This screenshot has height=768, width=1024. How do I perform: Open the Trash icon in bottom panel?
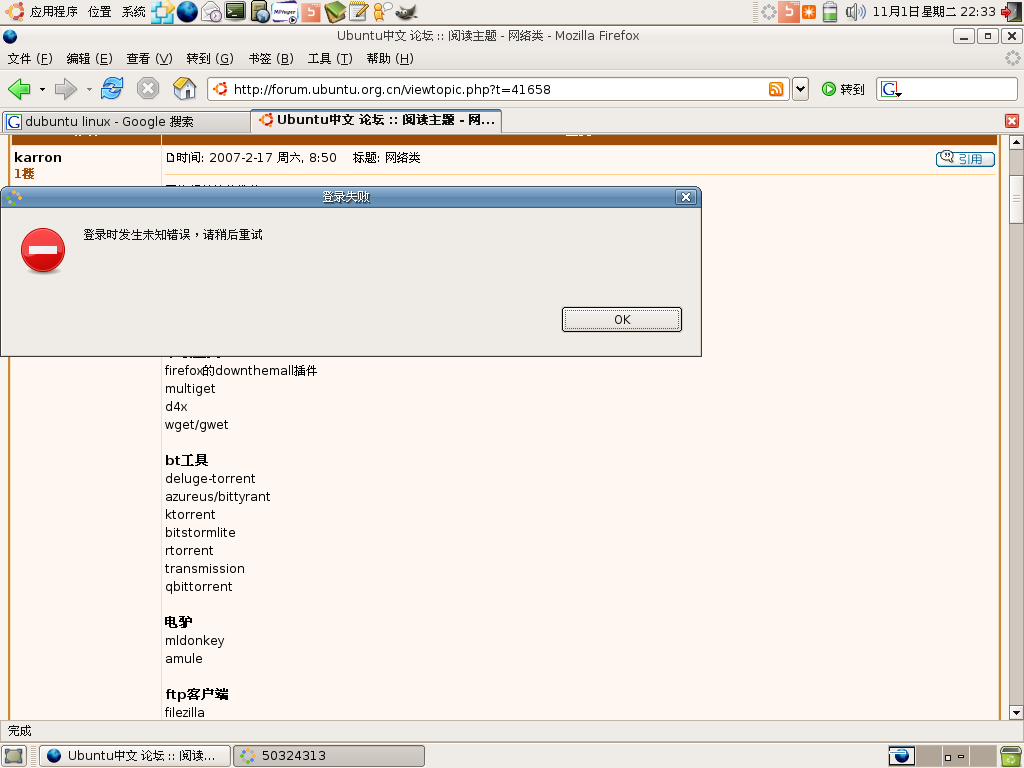(x=1012, y=756)
